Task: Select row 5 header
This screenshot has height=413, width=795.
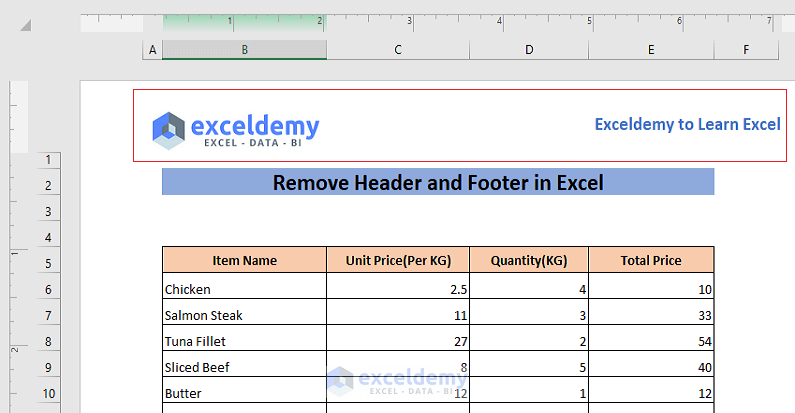Action: 47,264
